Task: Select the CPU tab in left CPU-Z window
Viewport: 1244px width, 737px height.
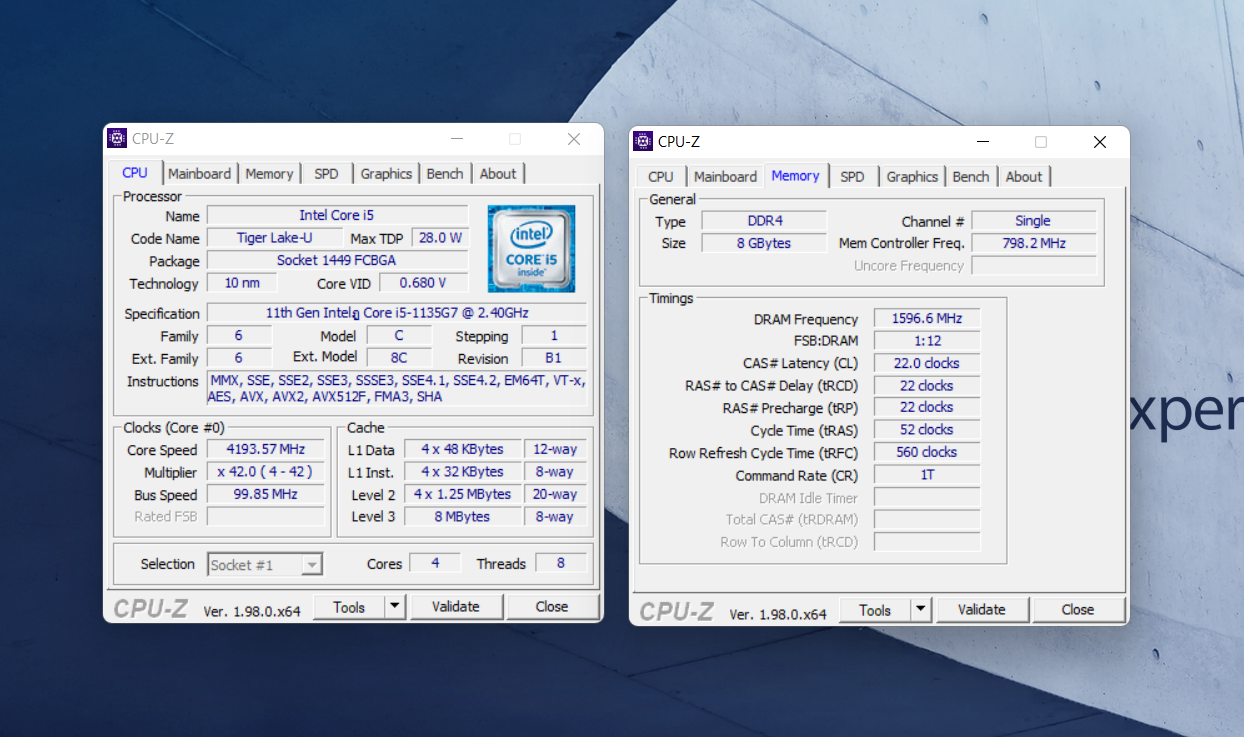Action: [x=135, y=173]
